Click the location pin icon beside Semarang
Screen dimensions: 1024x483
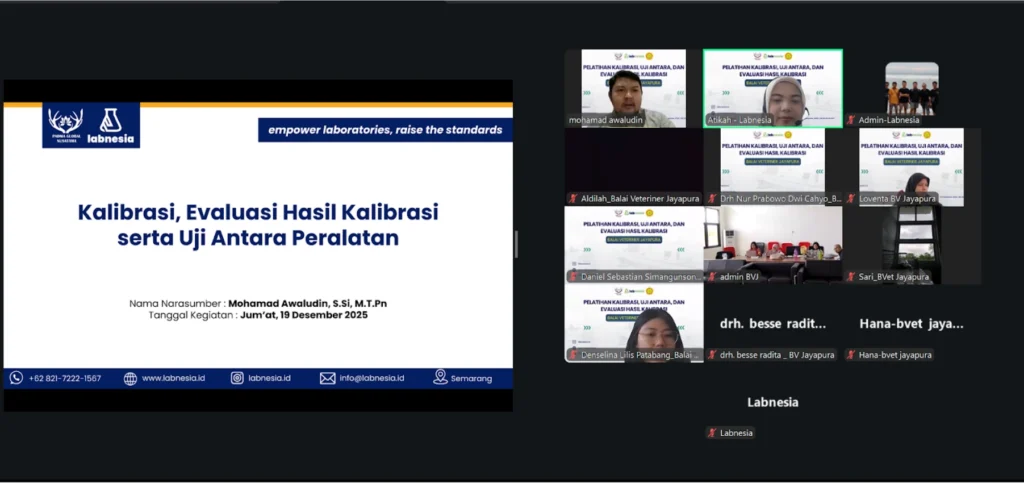[x=440, y=378]
